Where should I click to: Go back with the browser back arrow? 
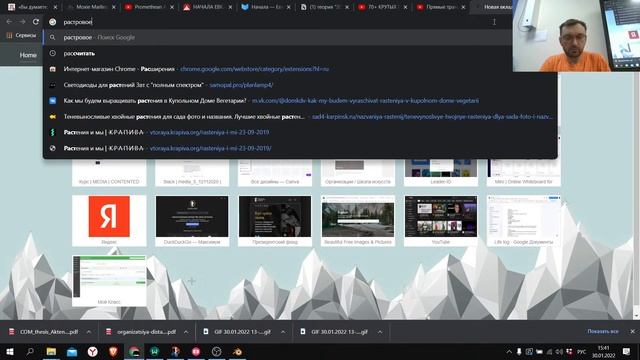pos(9,22)
